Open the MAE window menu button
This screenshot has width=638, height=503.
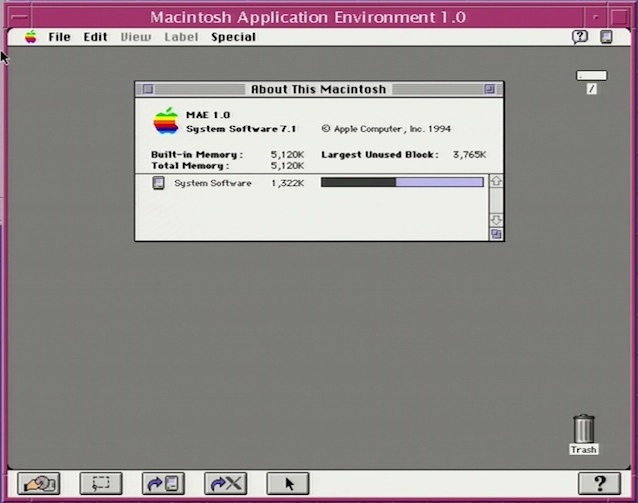pyautogui.click(x=20, y=17)
